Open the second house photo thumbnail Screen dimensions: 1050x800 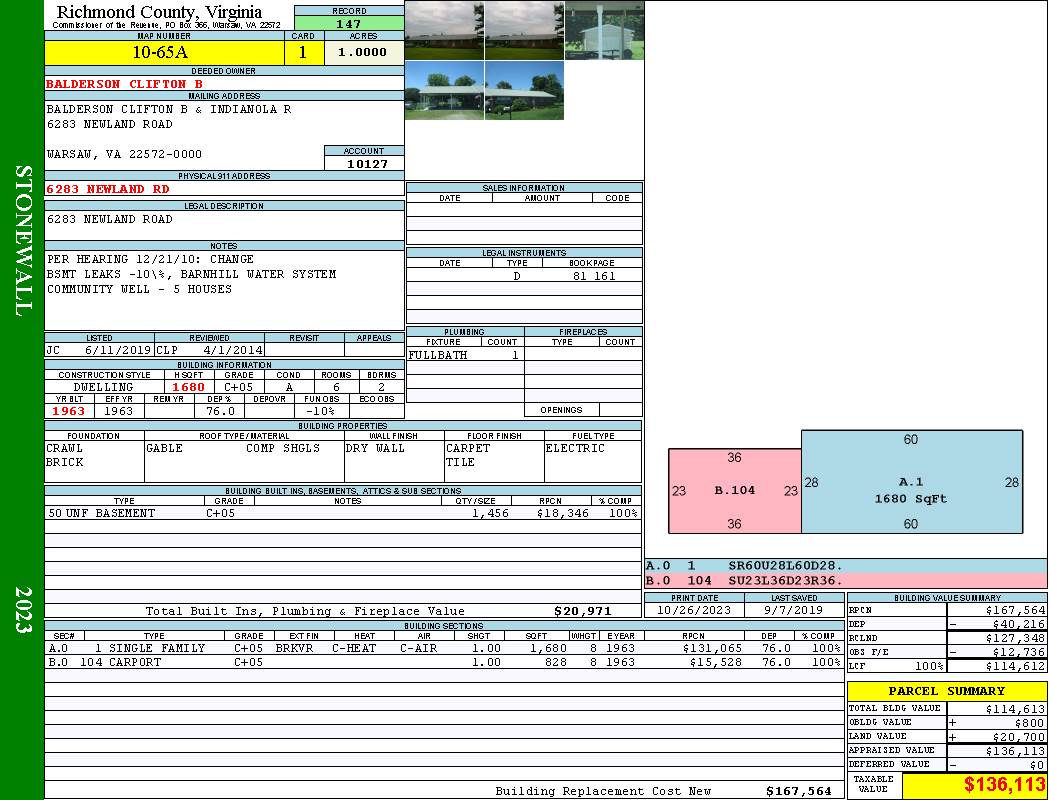click(x=524, y=31)
